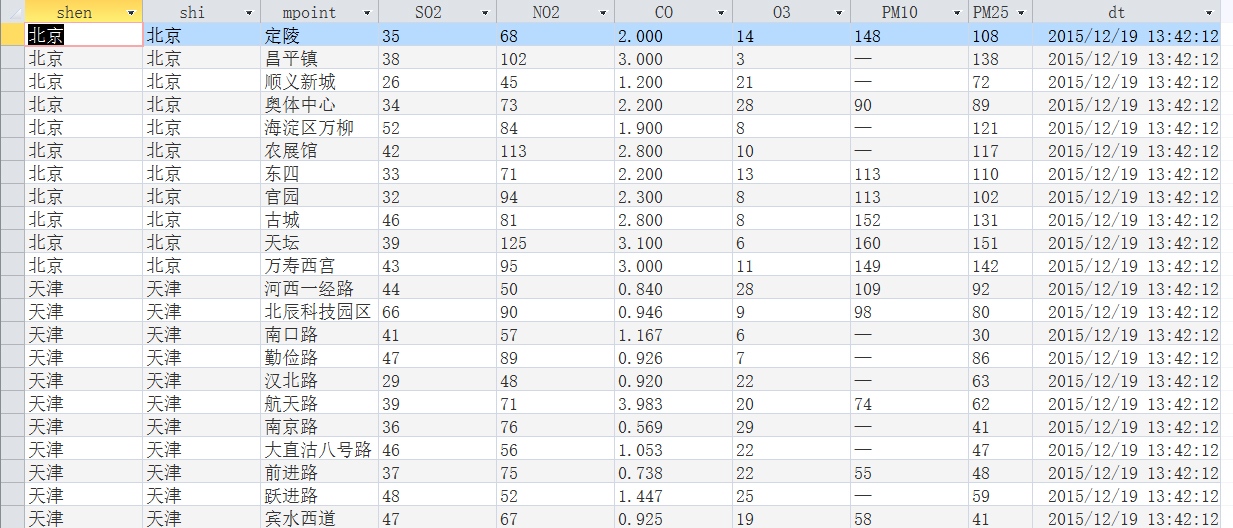Expand the dt column dropdown arrow

1210,13
